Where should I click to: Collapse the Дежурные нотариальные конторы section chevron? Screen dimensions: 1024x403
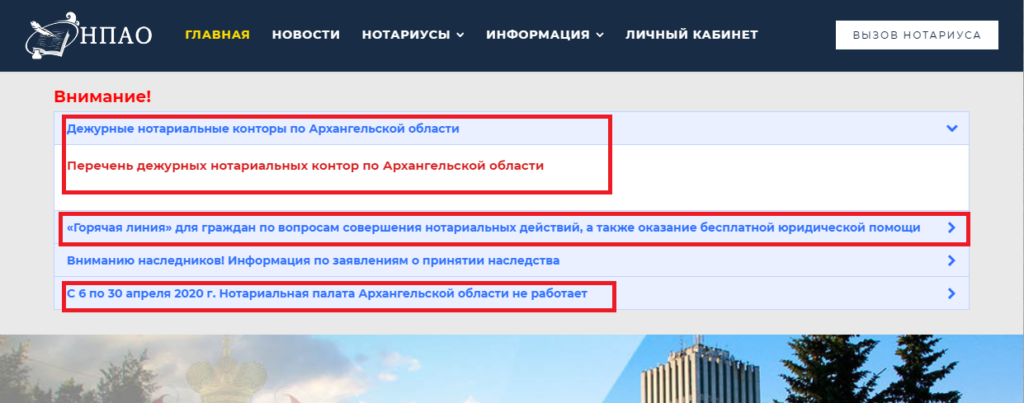952,129
